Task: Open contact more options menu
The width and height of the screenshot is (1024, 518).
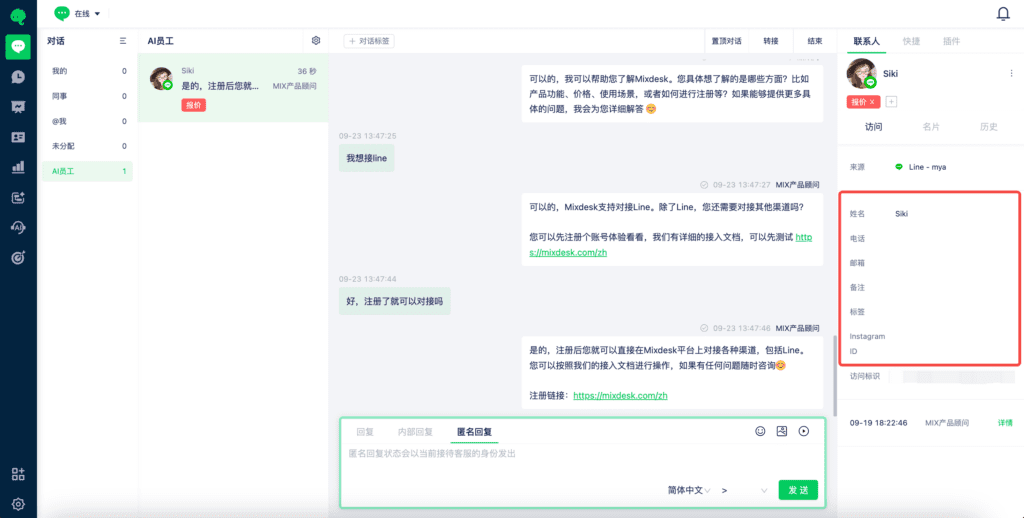Action: (x=1012, y=74)
